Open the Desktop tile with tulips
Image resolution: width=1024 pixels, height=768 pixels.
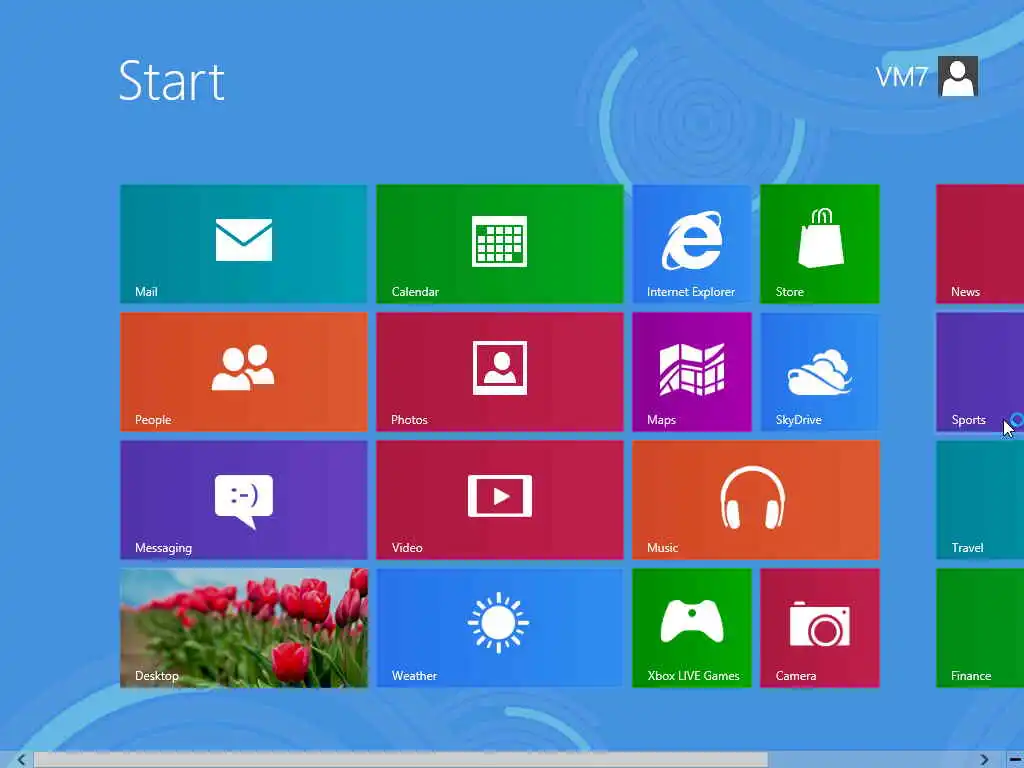[x=244, y=628]
